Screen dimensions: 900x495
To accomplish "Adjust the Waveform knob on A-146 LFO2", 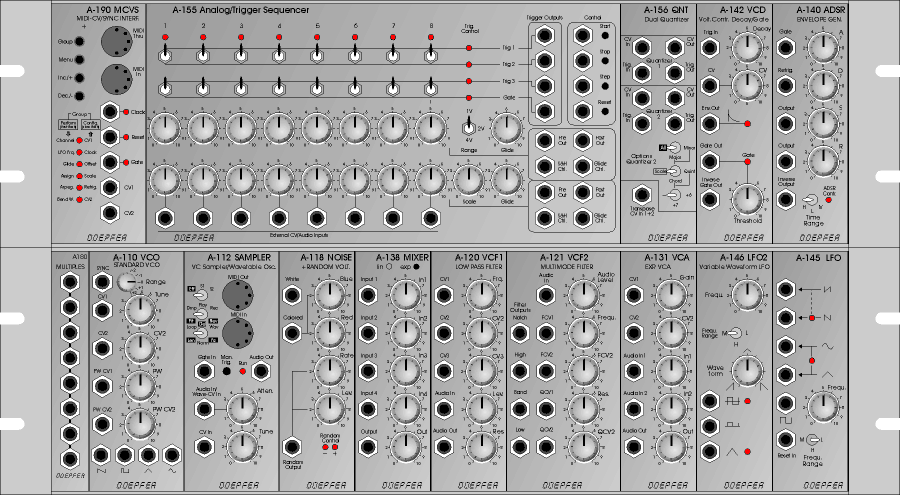I will [747, 371].
